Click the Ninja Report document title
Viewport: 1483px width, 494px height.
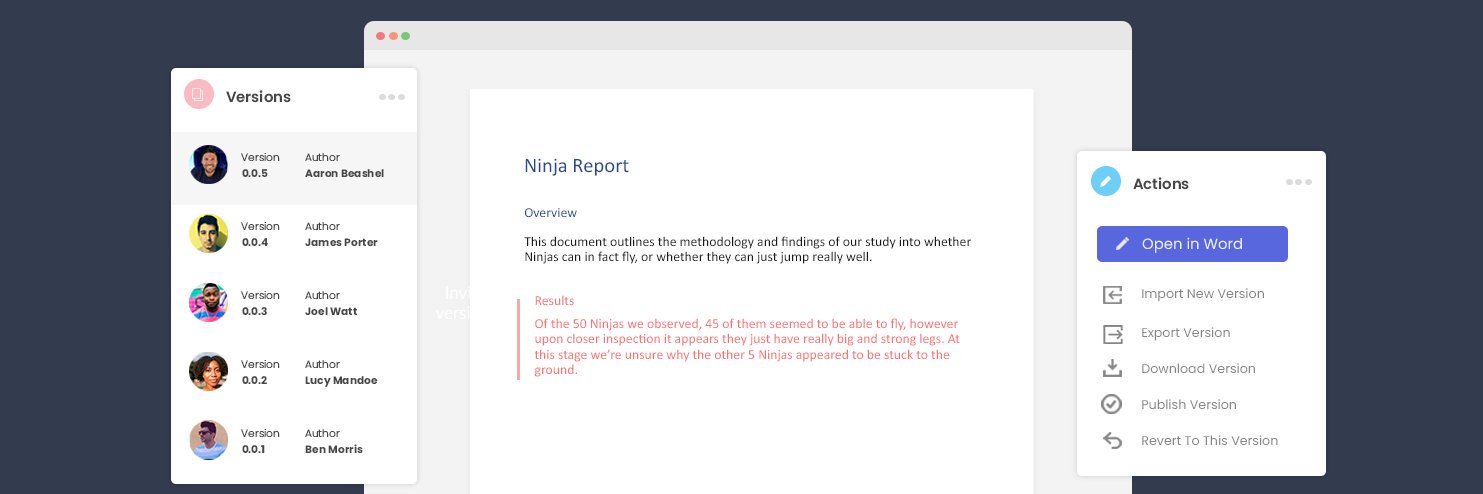(x=576, y=166)
